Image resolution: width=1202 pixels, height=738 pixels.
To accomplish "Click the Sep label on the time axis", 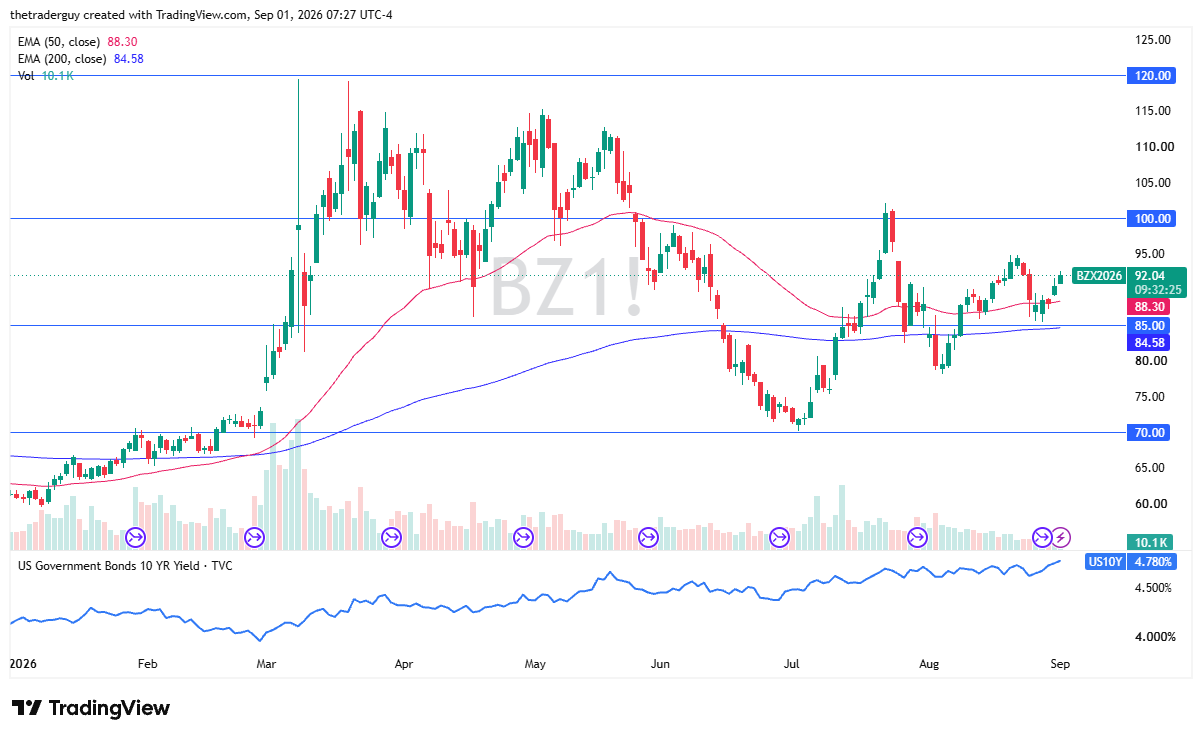I will (x=1061, y=662).
